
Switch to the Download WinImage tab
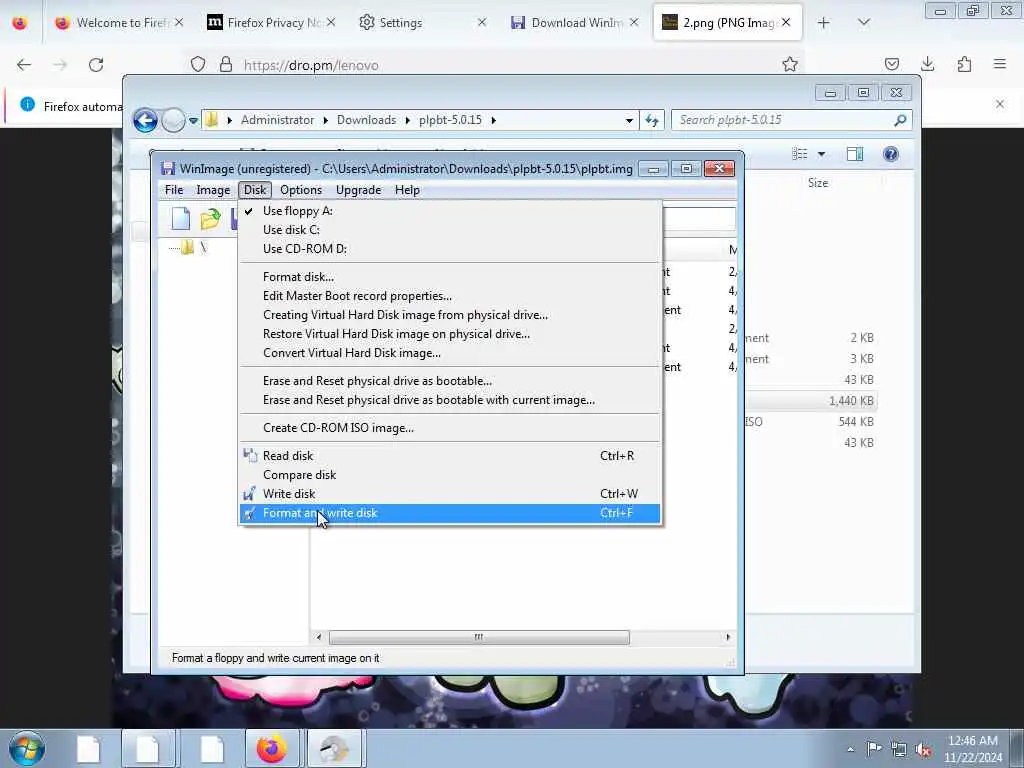[x=575, y=23]
